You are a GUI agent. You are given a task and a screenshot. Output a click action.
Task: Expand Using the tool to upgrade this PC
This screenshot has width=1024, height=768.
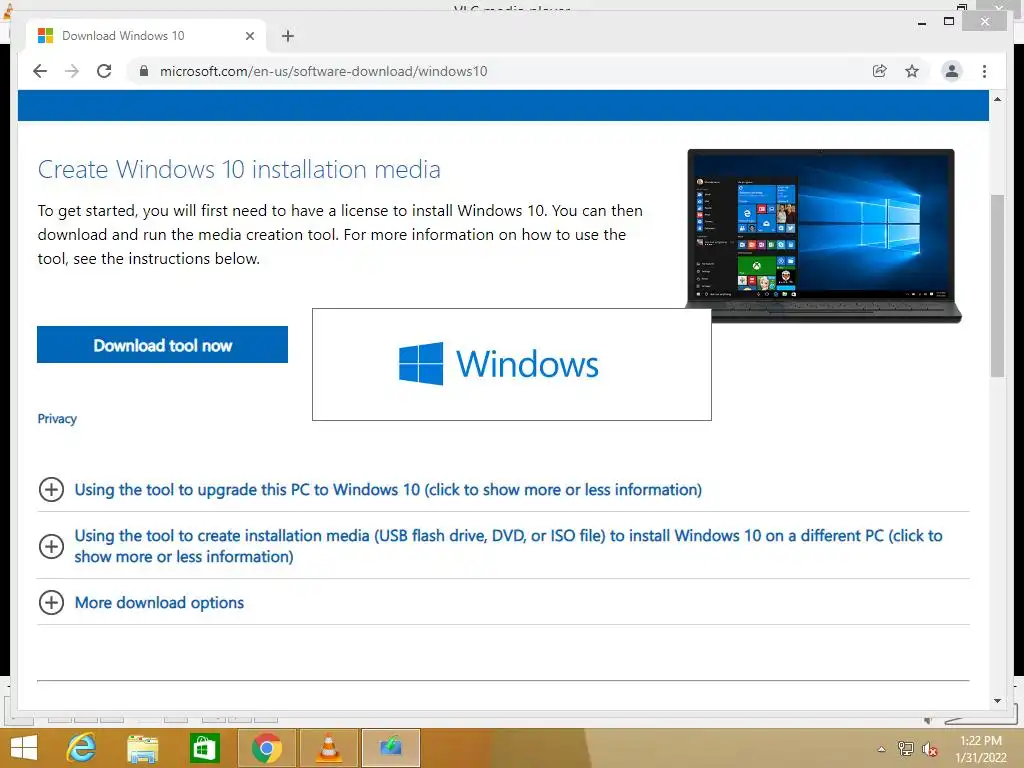388,490
